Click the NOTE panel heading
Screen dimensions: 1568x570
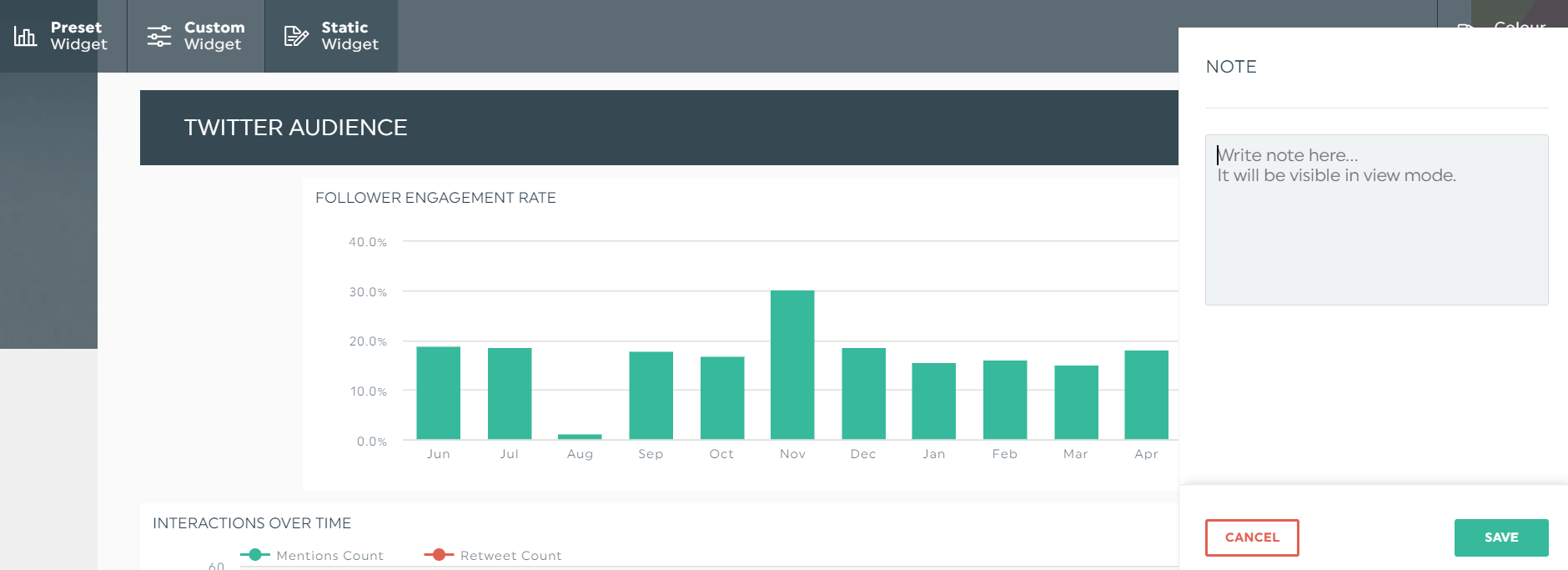1231,67
